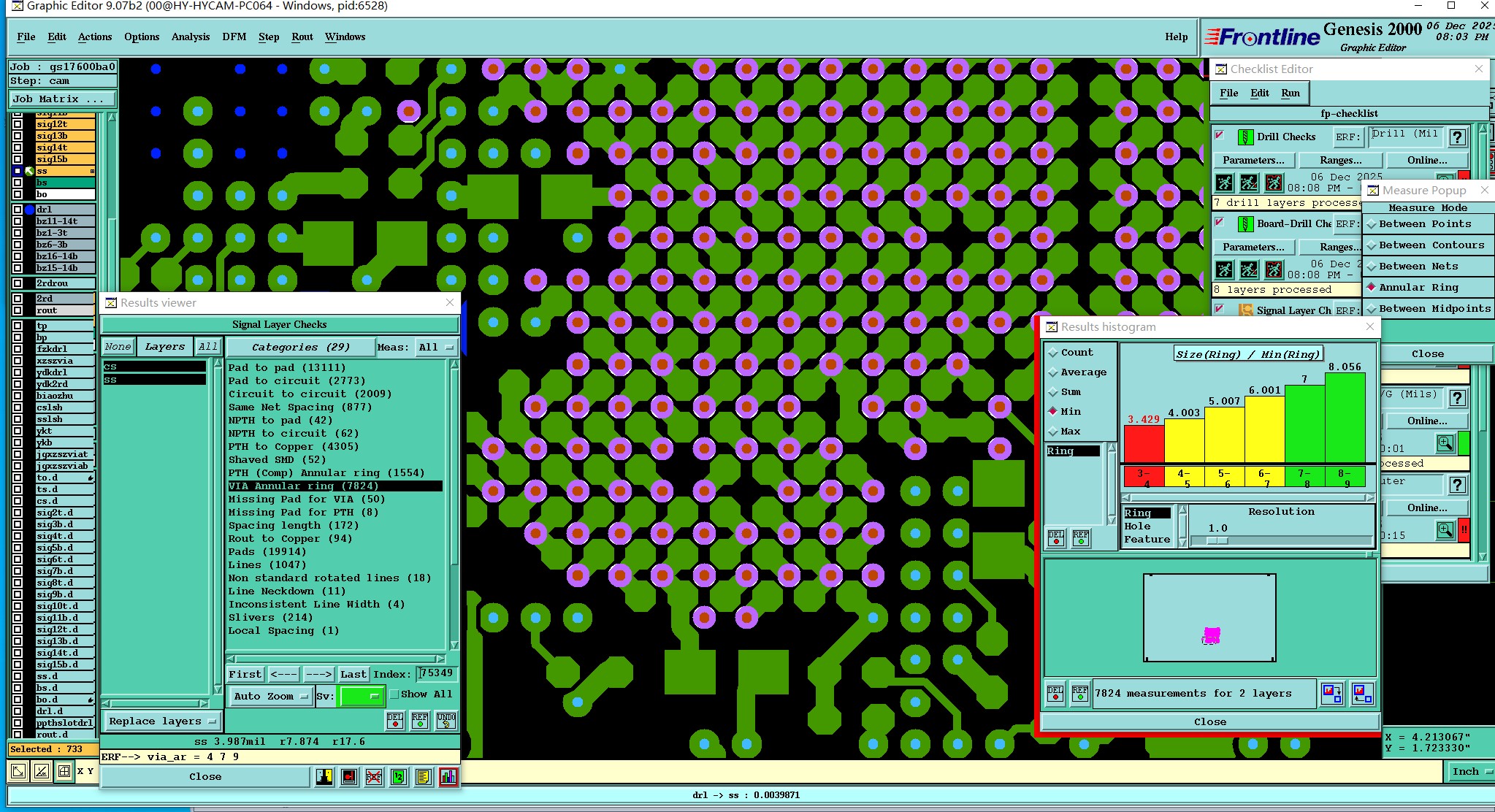Screen dimensions: 1495x812
Task: Click the crossed-out REF icon
Action: click(x=374, y=777)
